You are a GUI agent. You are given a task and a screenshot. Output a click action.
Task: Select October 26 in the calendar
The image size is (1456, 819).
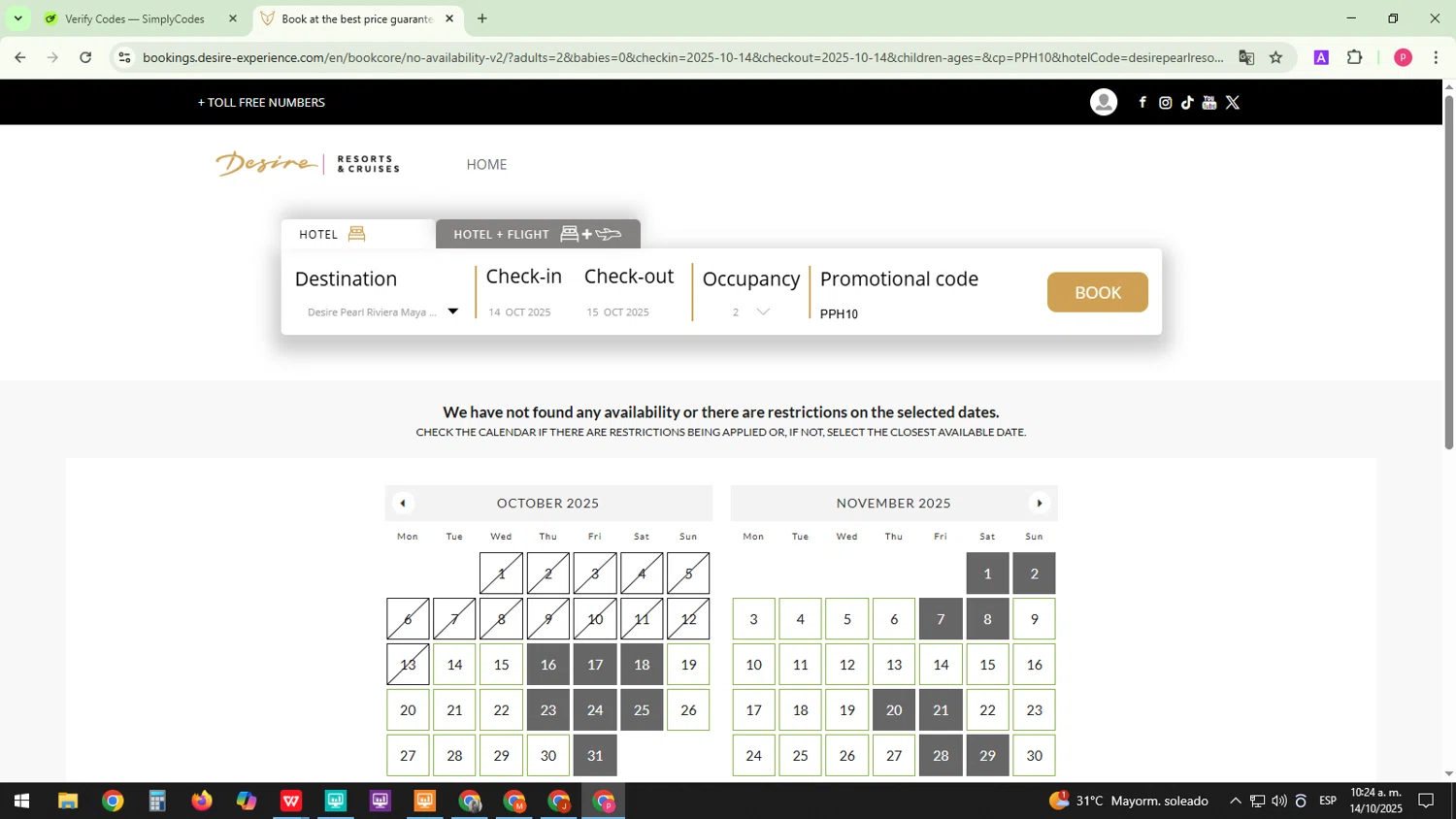pos(688,710)
